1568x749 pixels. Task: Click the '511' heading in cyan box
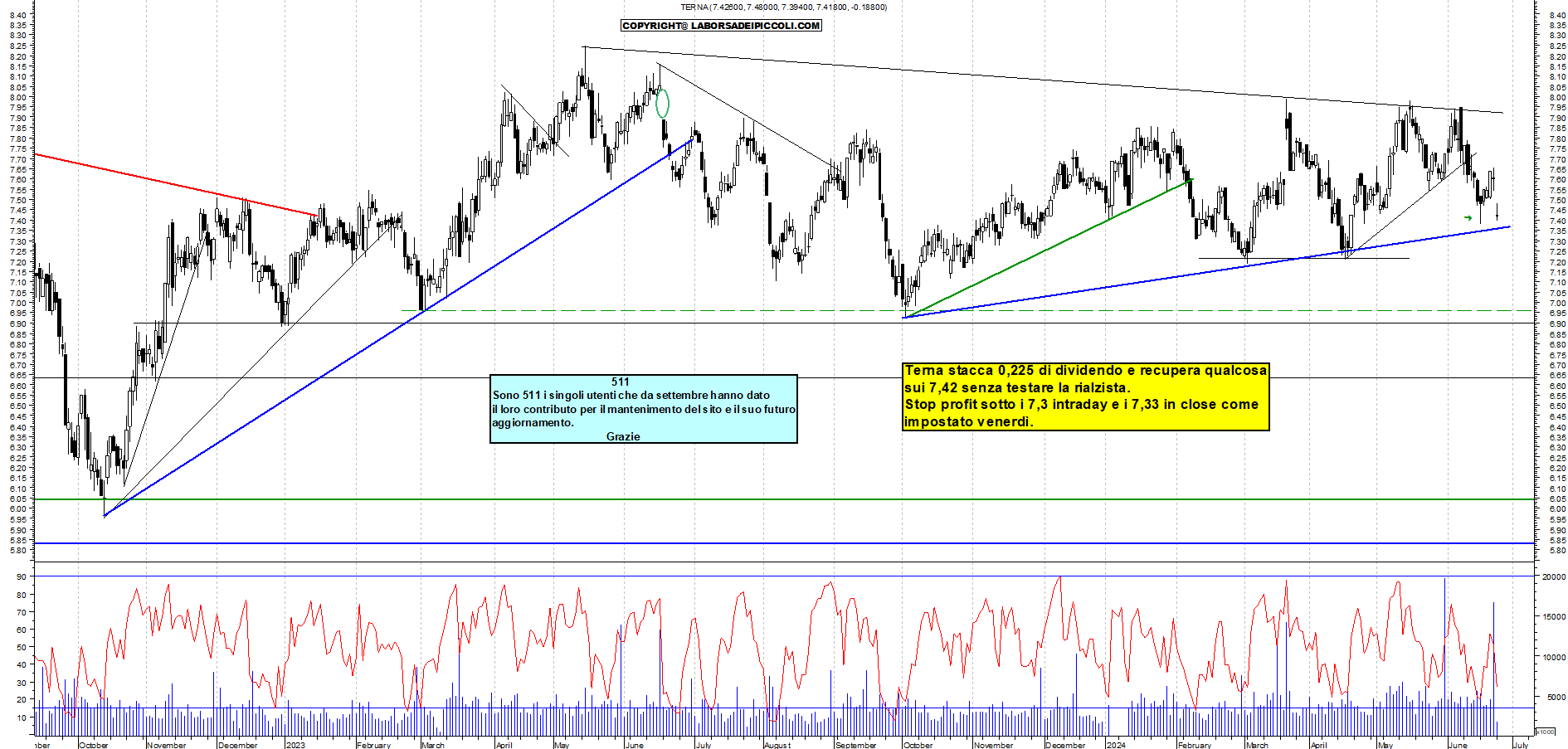coord(621,382)
